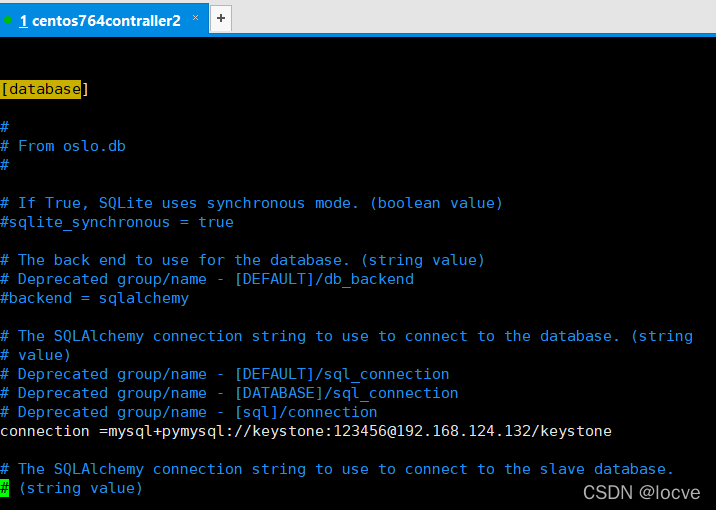Open a new session tab with plus button
716x510 pixels.
(221, 18)
